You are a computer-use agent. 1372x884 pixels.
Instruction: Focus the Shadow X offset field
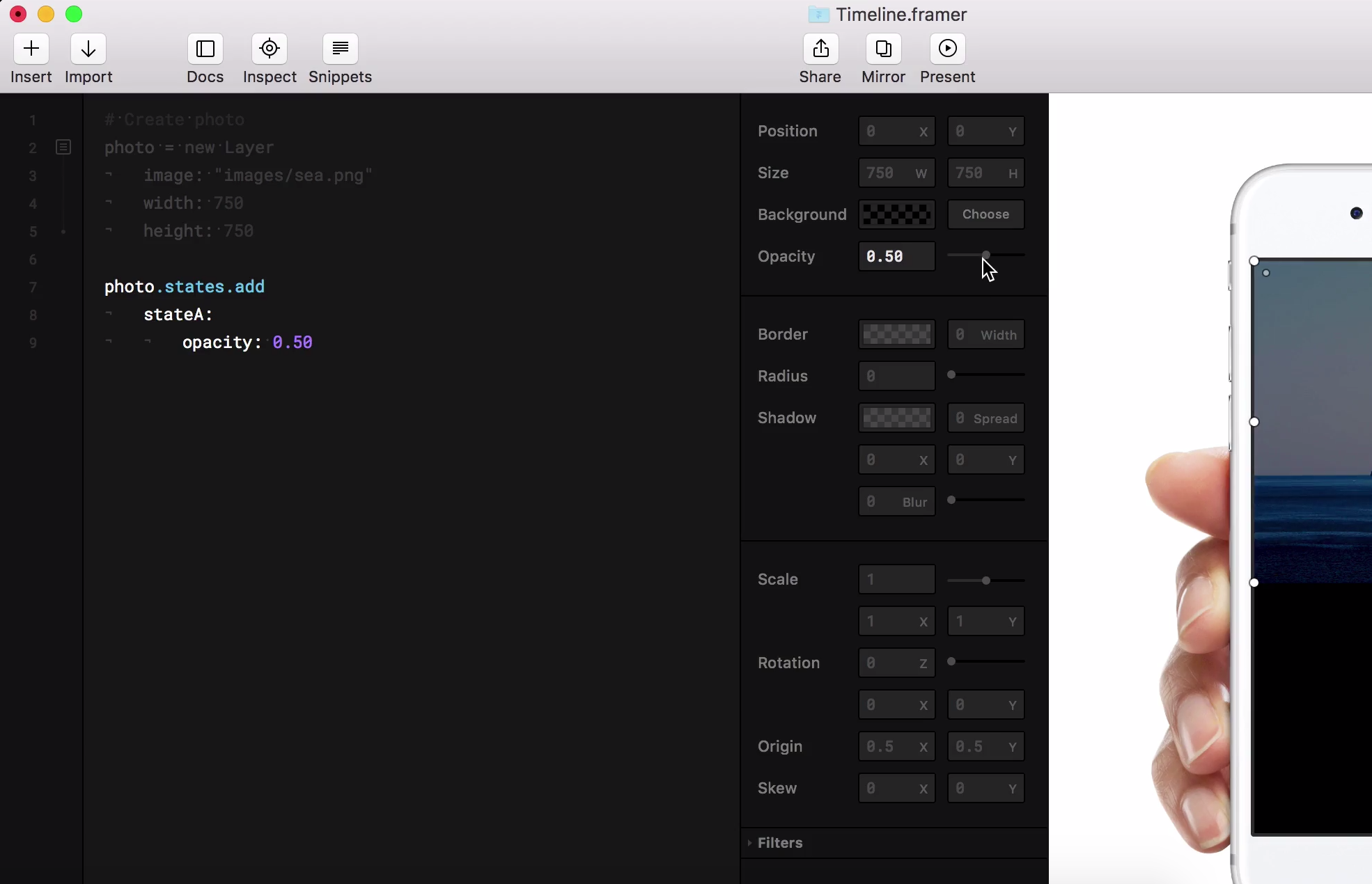[897, 459]
